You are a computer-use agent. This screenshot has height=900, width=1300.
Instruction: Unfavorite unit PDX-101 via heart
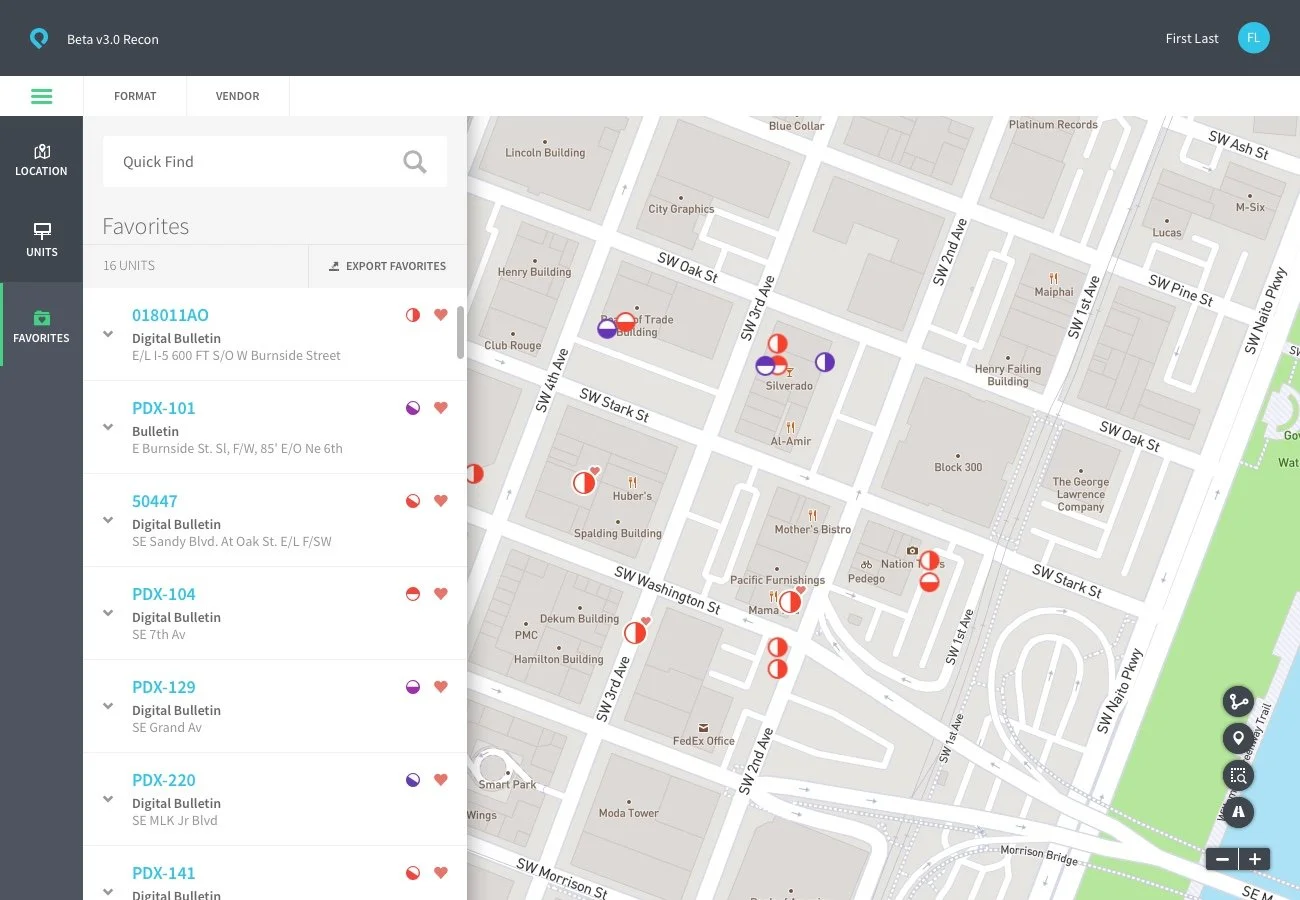(x=441, y=408)
